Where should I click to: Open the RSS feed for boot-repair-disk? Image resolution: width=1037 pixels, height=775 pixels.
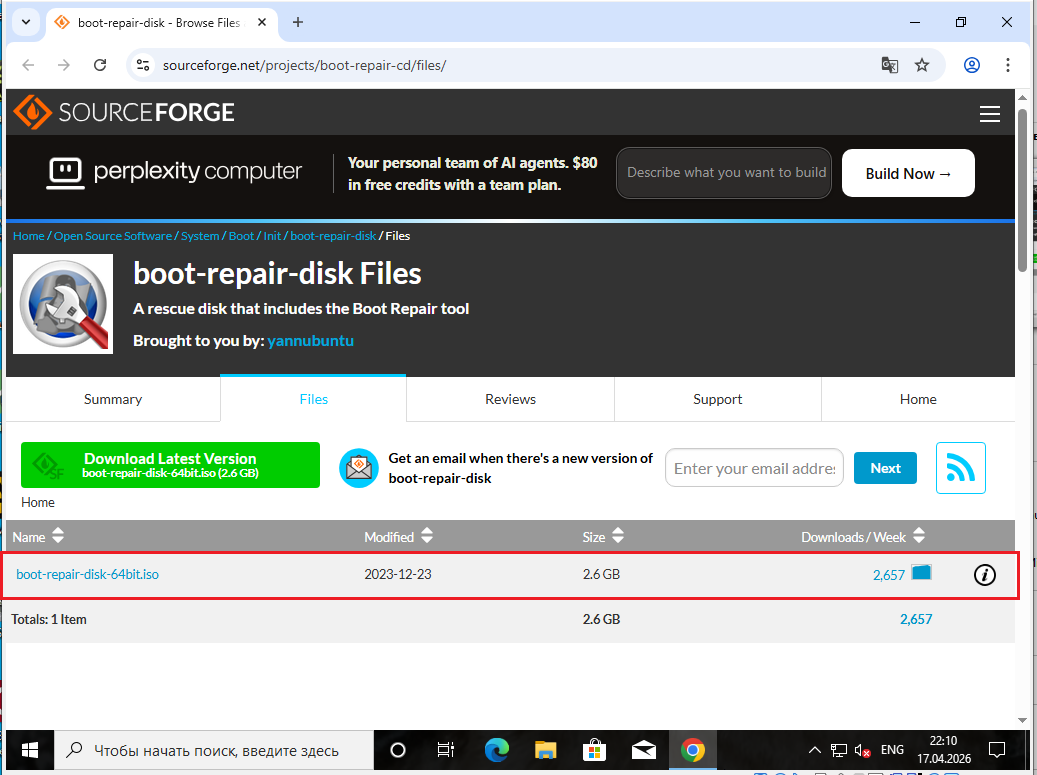point(960,467)
